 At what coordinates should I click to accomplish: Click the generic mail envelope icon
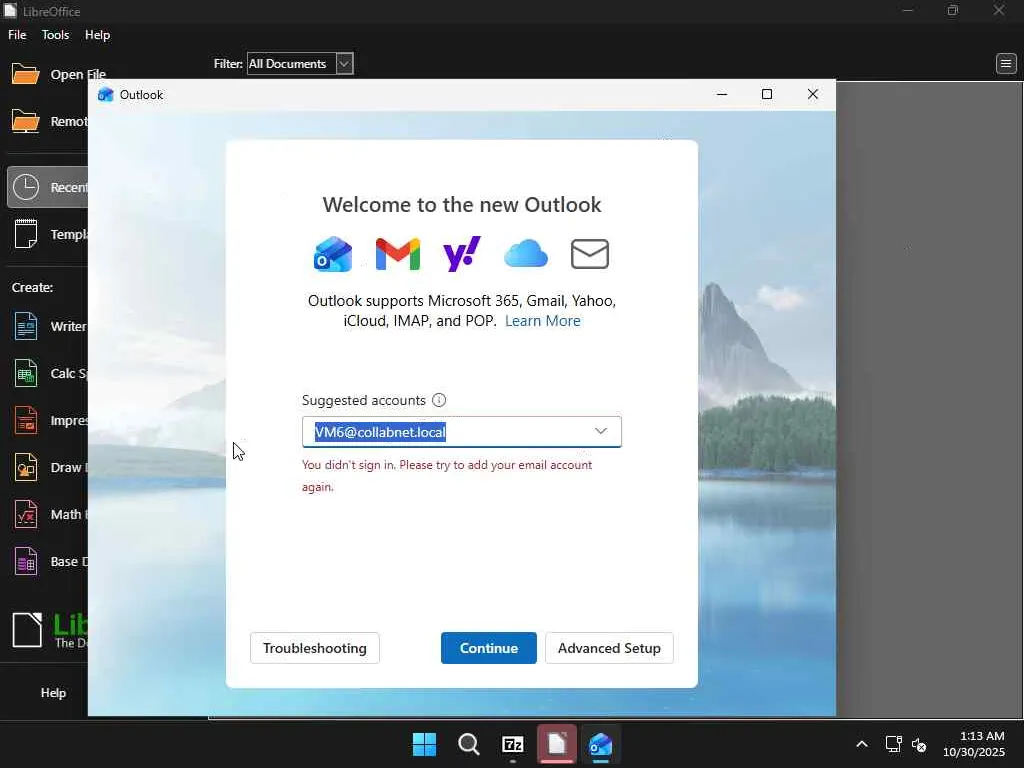point(590,253)
